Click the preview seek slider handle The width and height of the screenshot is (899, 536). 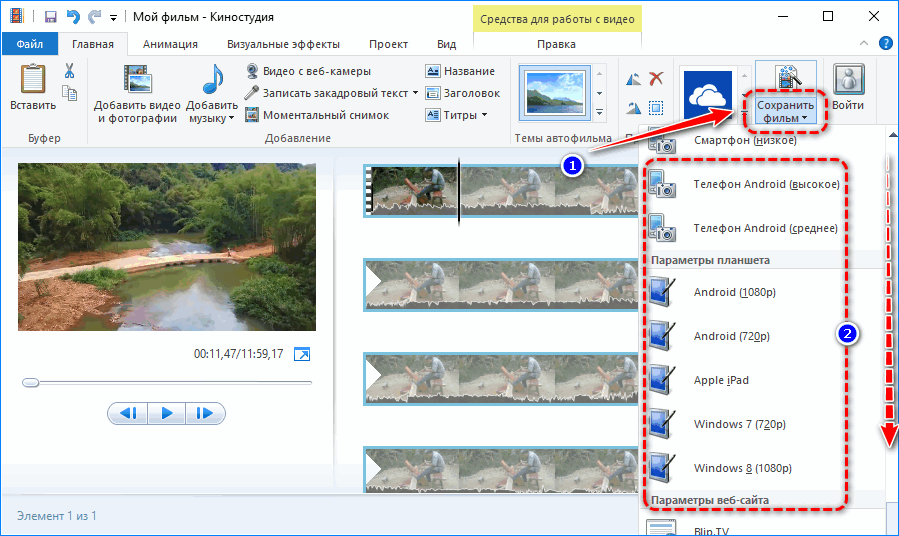click(30, 382)
